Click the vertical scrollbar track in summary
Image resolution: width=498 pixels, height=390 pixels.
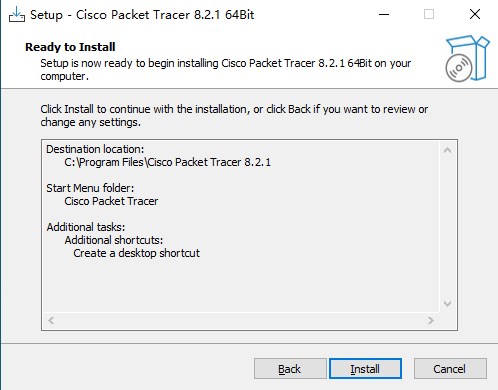(447, 227)
